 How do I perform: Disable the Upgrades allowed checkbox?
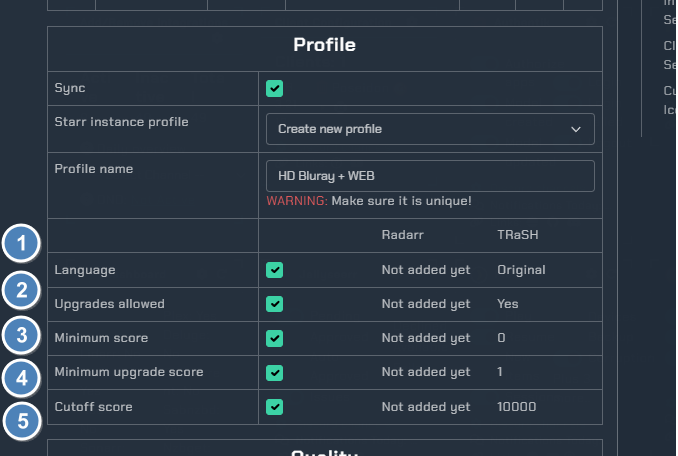[275, 304]
